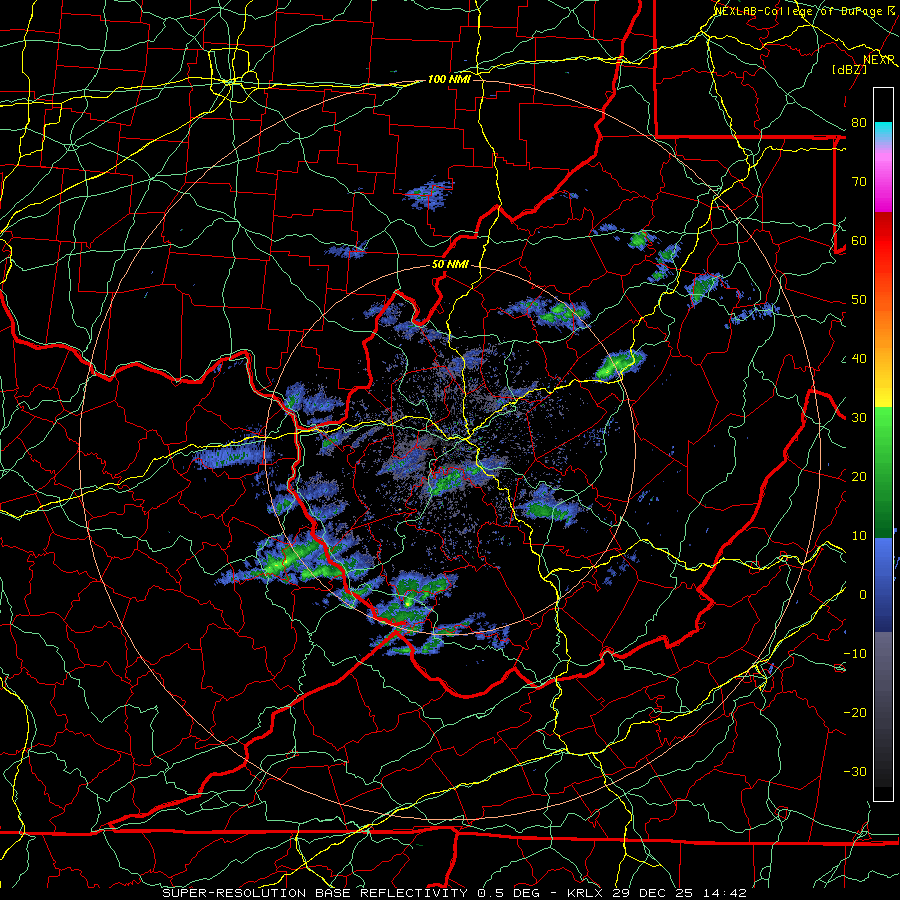Pick the 30 label on the dBZ scale
The height and width of the screenshot is (900, 900).
tap(859, 418)
